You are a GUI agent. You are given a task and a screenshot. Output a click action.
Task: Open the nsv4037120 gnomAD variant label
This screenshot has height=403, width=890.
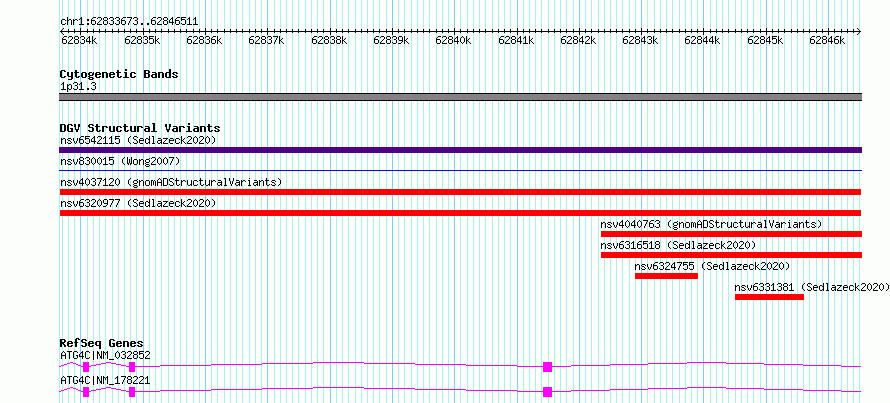pos(171,182)
